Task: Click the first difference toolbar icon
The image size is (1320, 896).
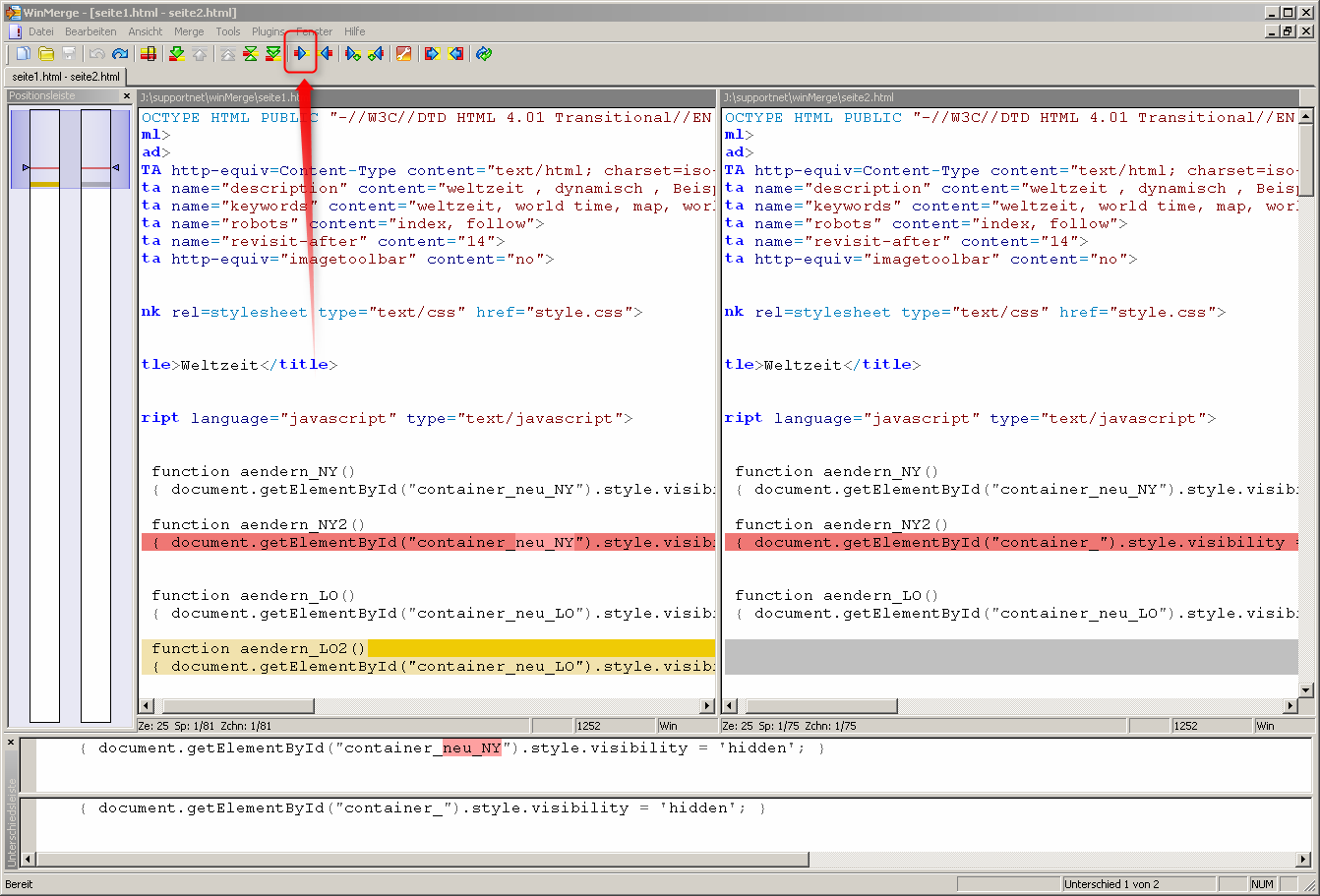Action: point(227,53)
